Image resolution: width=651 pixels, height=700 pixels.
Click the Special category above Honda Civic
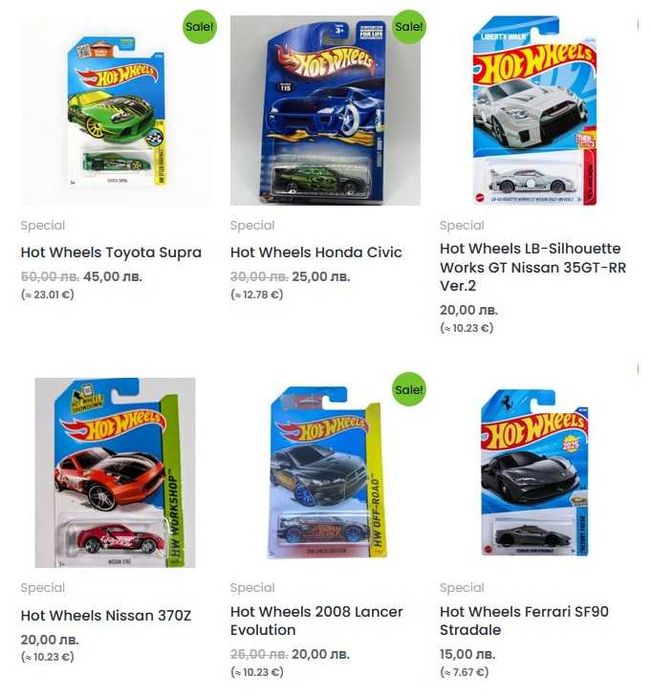(253, 226)
